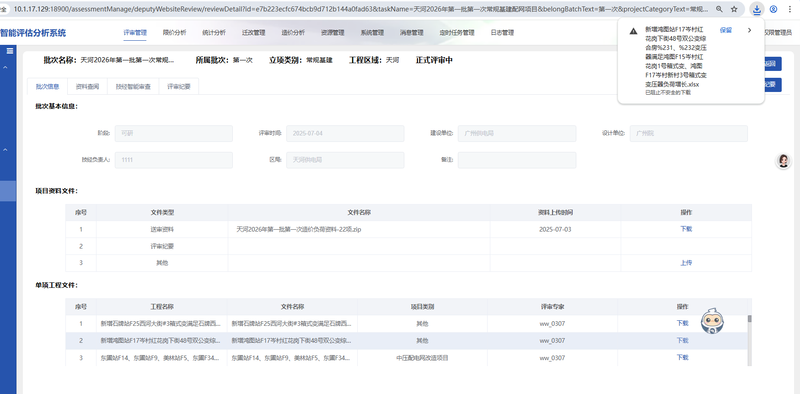Viewport: 800px width, 394px height.
Task: Click the 送审资料 file type cell
Action: 162,230
